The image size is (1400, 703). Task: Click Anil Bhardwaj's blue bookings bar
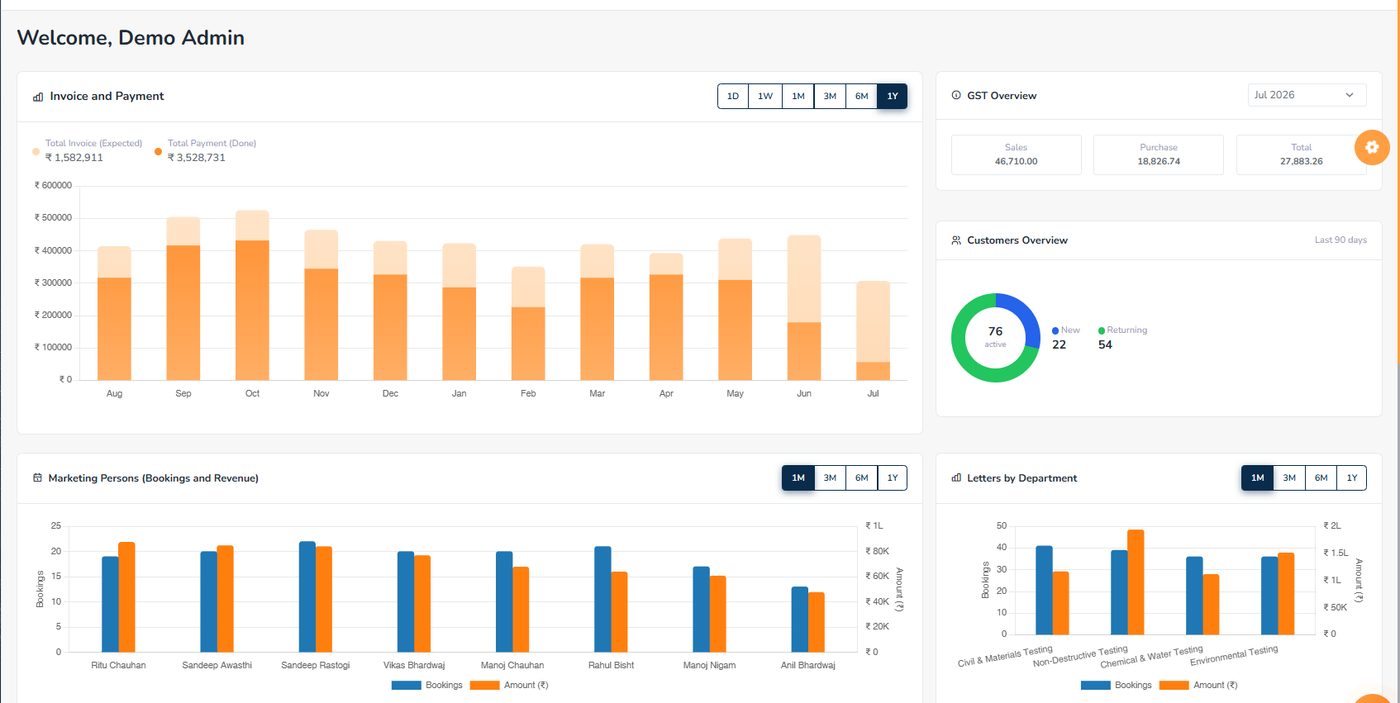pyautogui.click(x=800, y=619)
